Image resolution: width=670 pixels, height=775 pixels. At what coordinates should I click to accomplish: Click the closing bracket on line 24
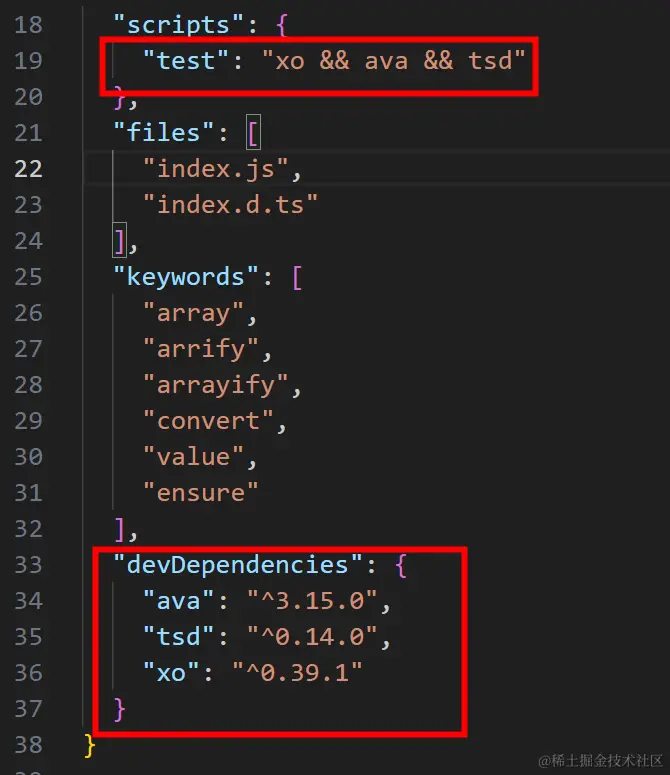pyautogui.click(x=120, y=241)
